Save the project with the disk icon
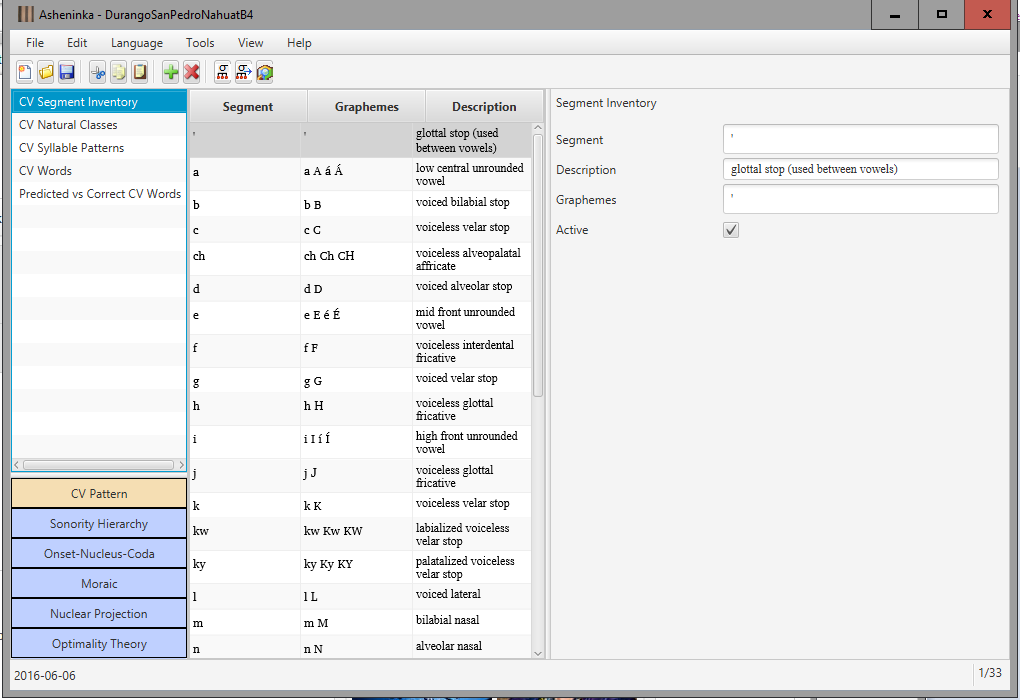 pyautogui.click(x=66, y=71)
